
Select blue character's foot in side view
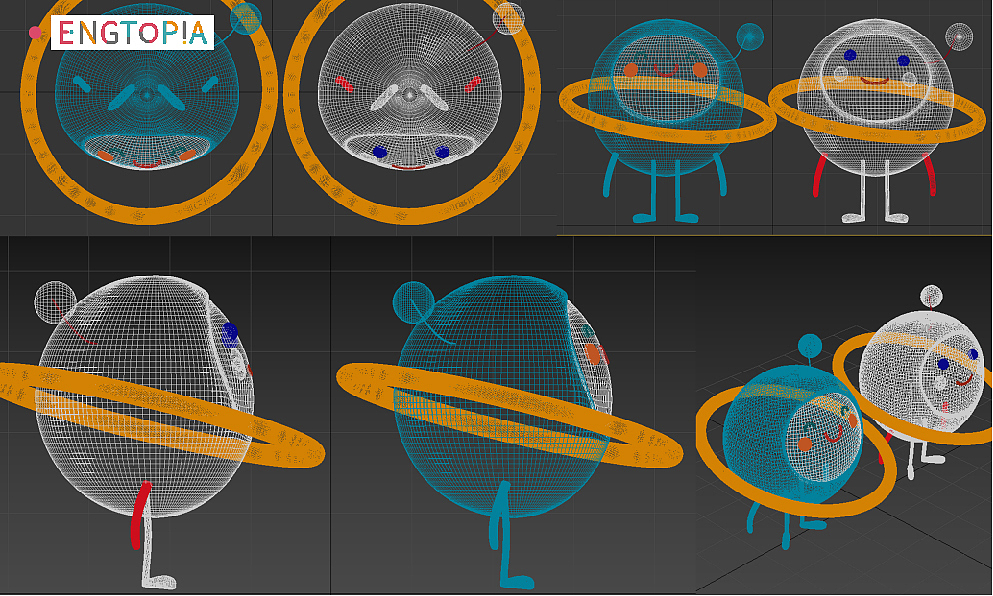click(516, 580)
